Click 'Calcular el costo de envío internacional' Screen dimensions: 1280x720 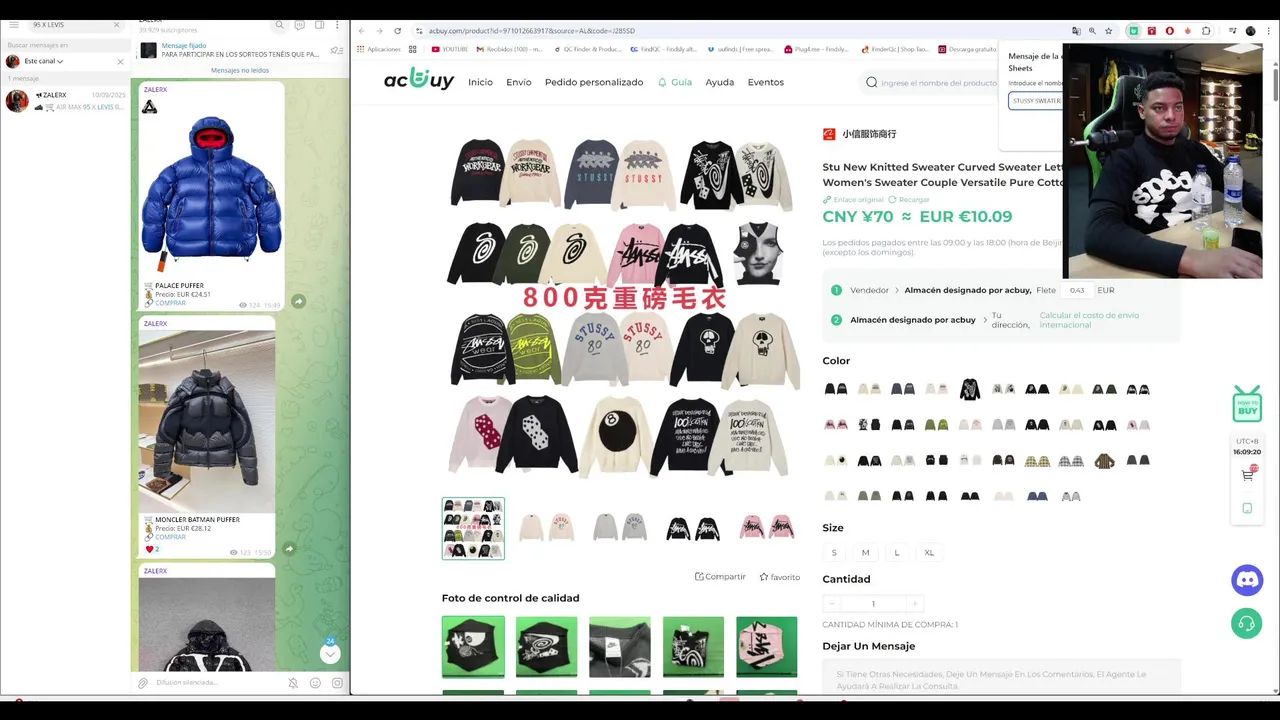click(x=1089, y=320)
